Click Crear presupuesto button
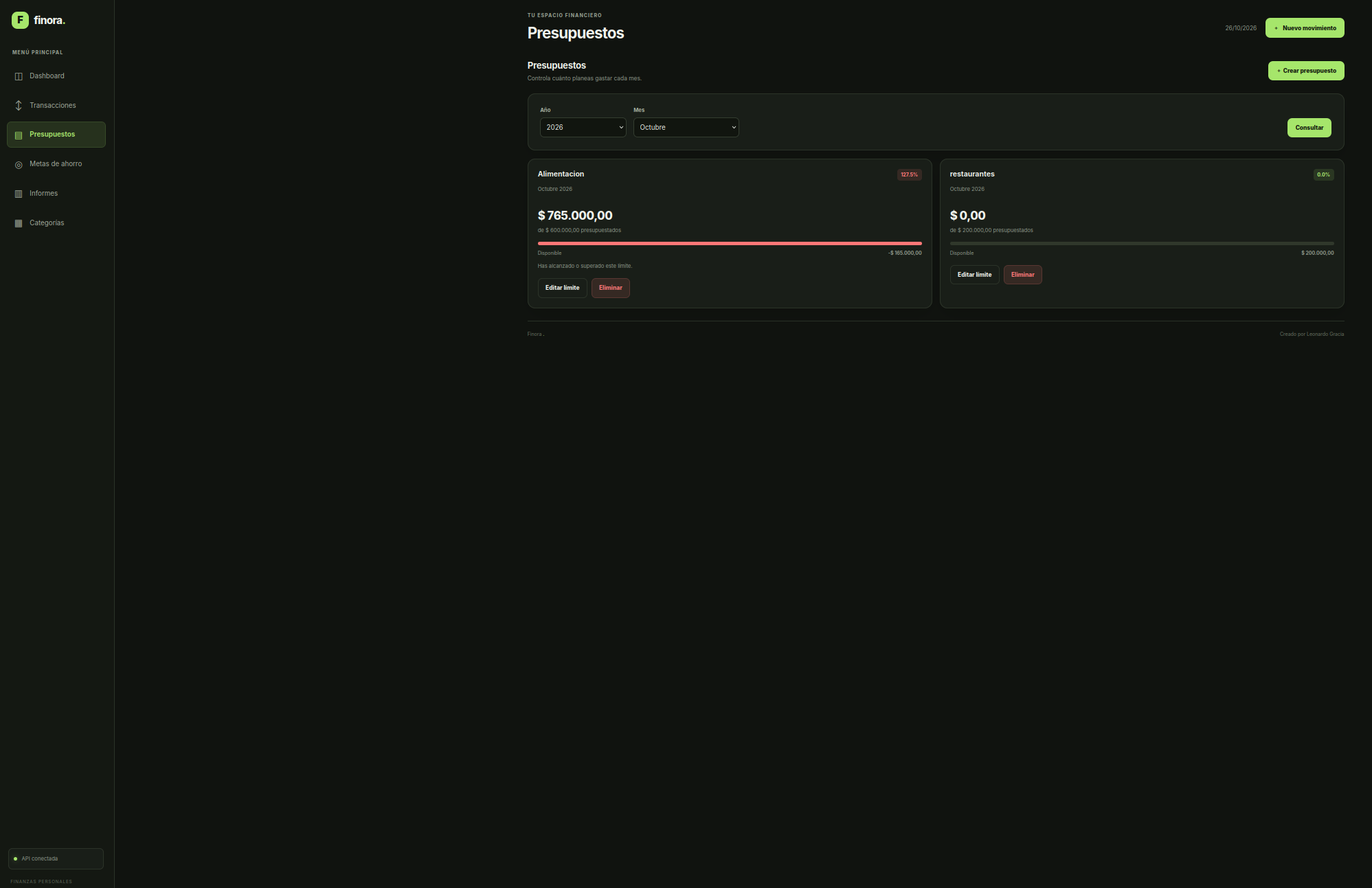 (x=1305, y=71)
